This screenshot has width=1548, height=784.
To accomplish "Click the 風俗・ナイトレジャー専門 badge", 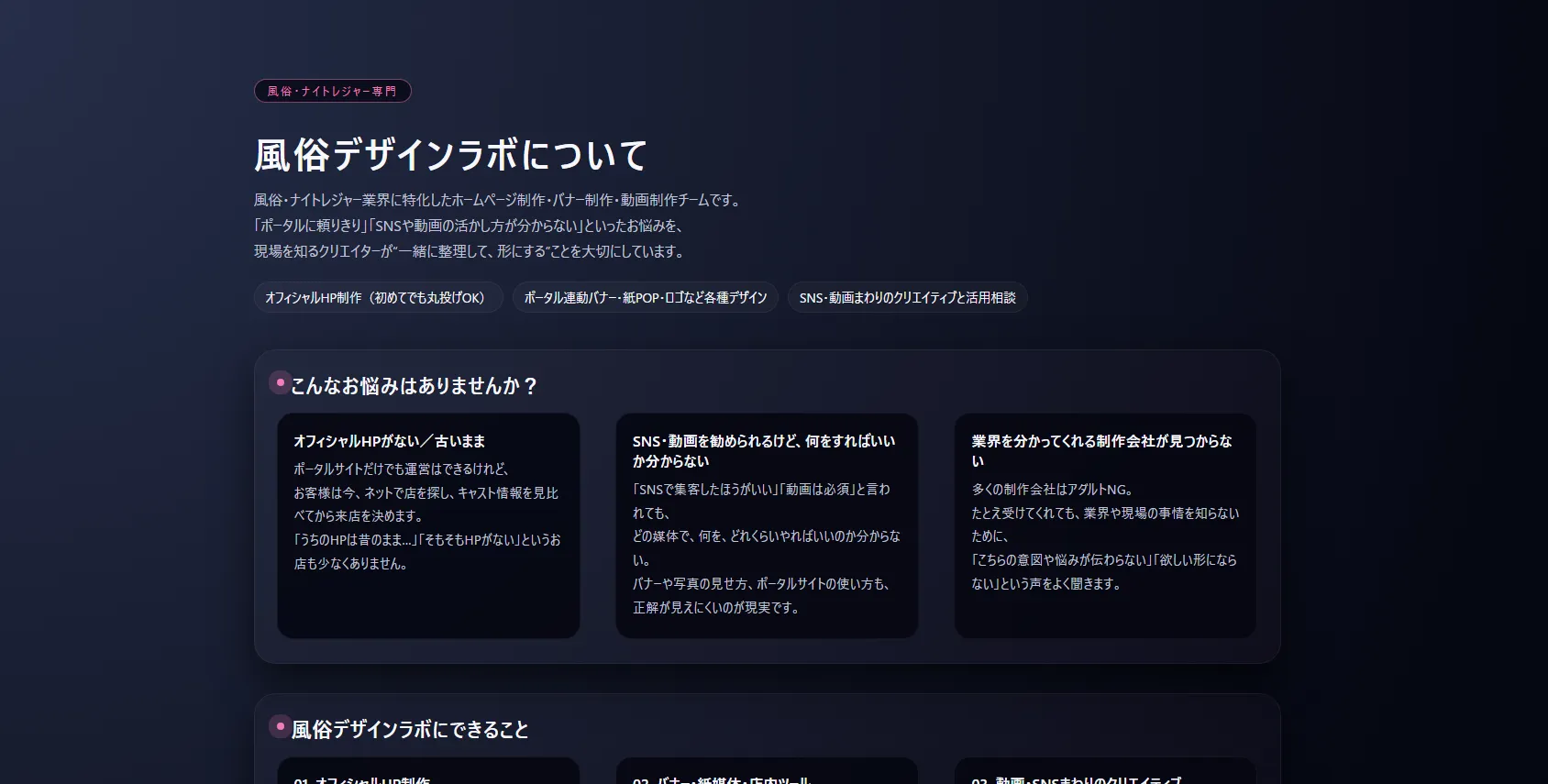I will coord(332,91).
